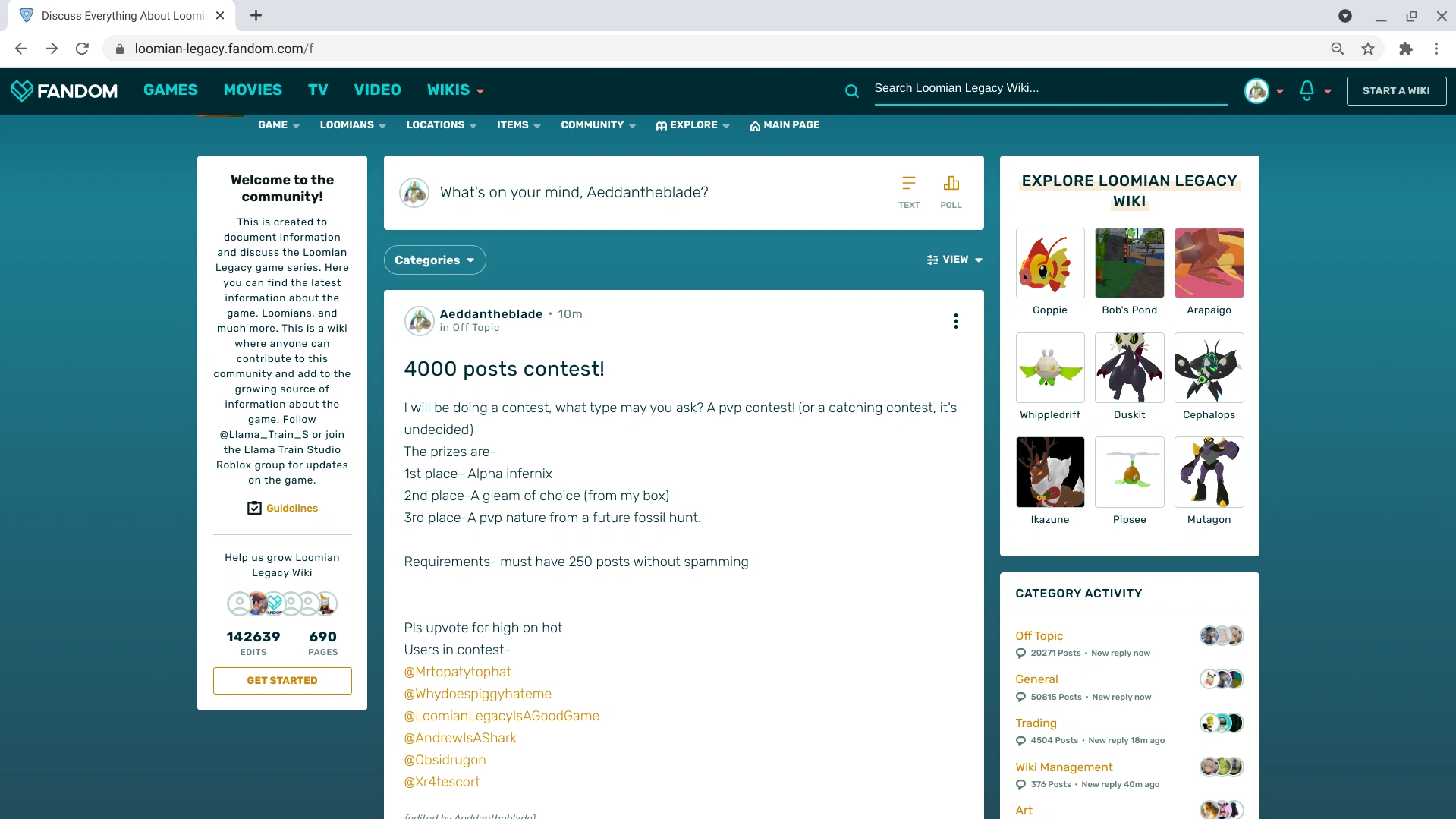Click the Guidelines checkmark icon
The image size is (1456, 819).
point(255,508)
